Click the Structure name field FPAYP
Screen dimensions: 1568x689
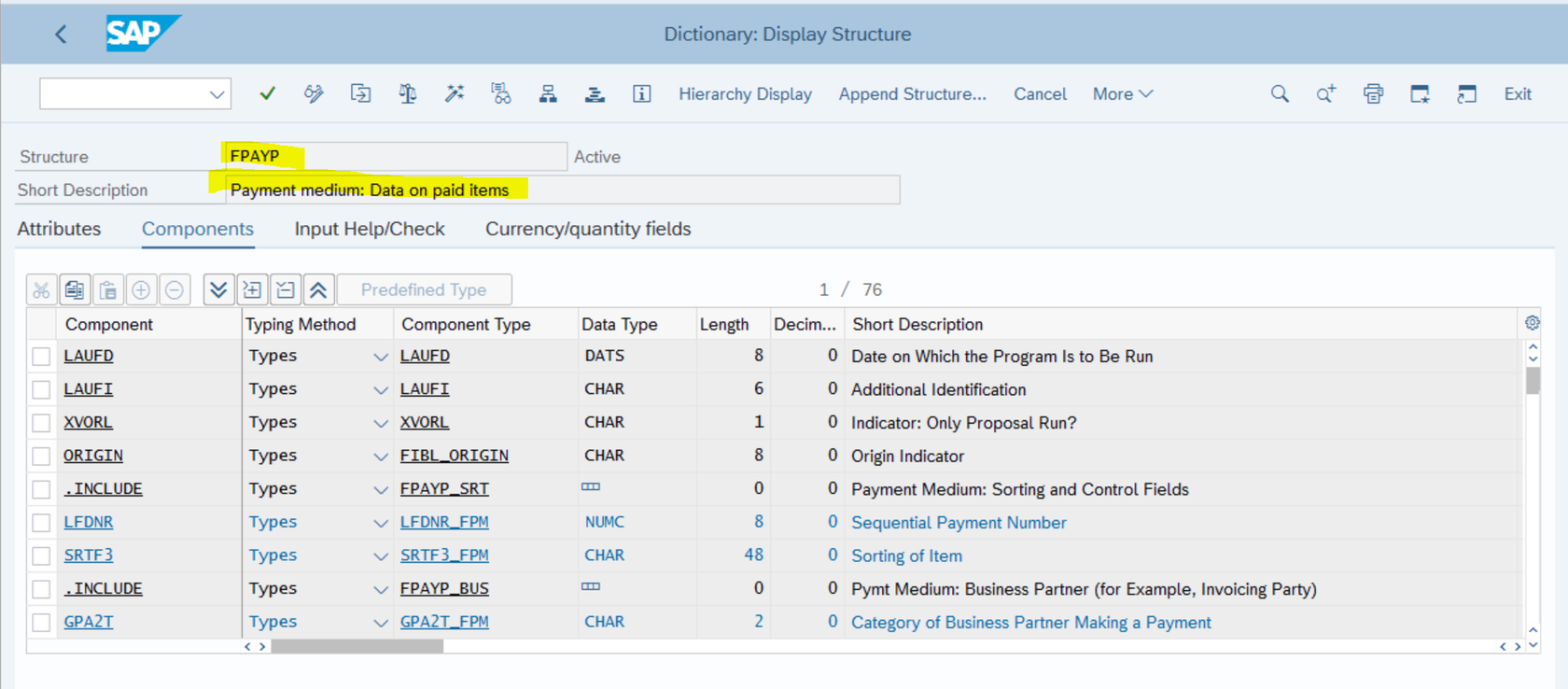click(395, 156)
